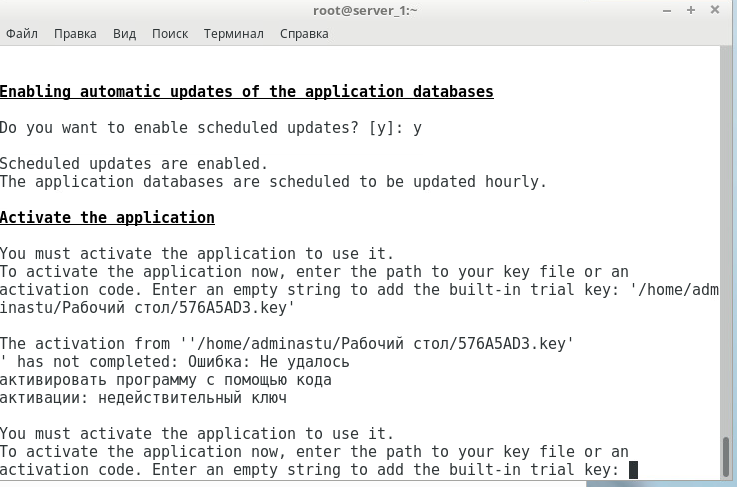The image size is (737, 487).
Task: Click the vertical scrollbar thumb
Action: (727, 458)
